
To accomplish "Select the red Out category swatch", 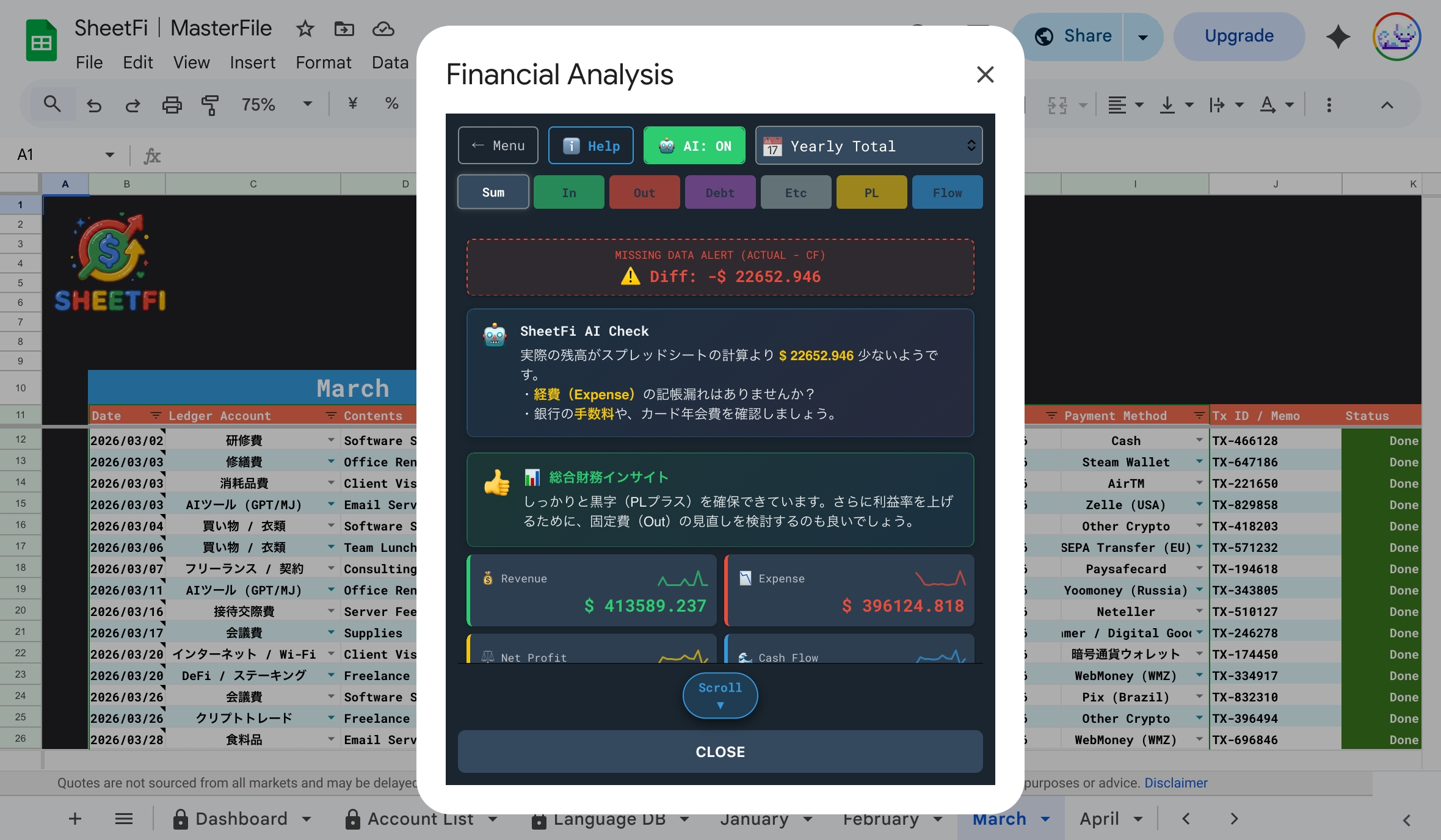I will pos(644,193).
